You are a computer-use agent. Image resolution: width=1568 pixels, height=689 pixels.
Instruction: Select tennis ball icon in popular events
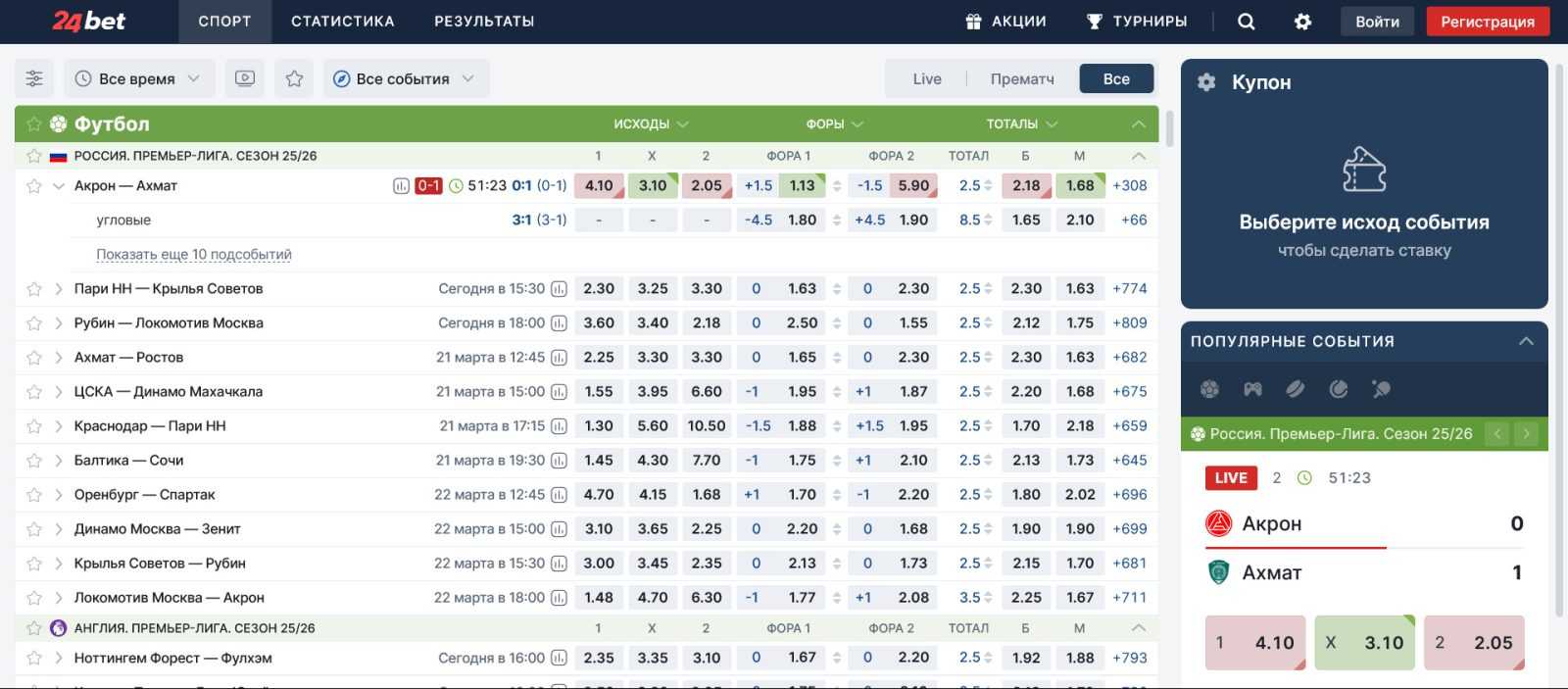1339,389
